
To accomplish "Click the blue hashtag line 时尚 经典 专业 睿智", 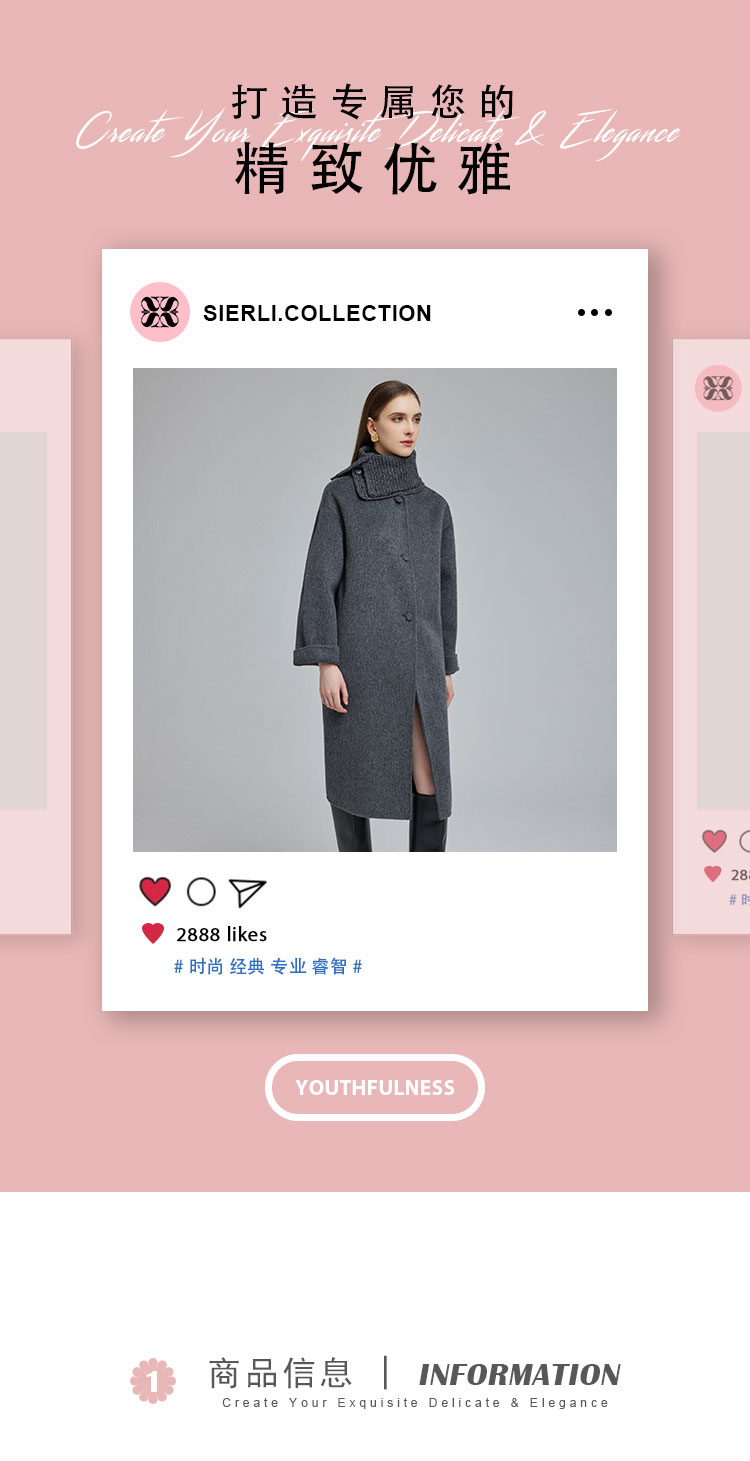I will [268, 966].
